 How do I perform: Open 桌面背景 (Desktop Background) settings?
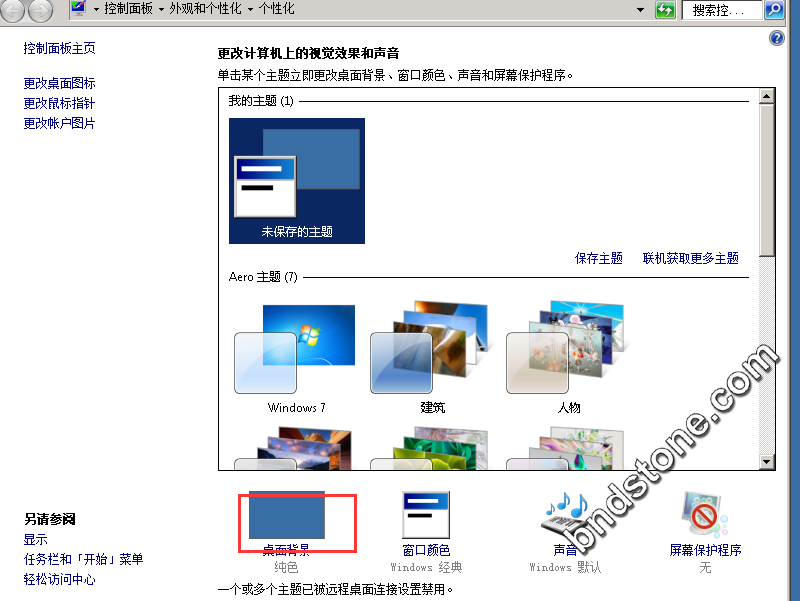coord(286,518)
